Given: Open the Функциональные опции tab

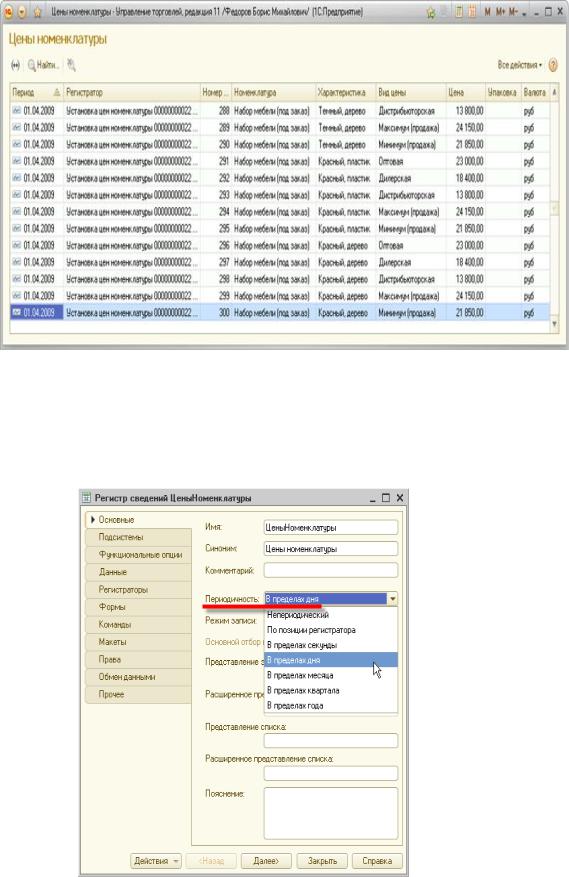Looking at the screenshot, I should (x=138, y=555).
